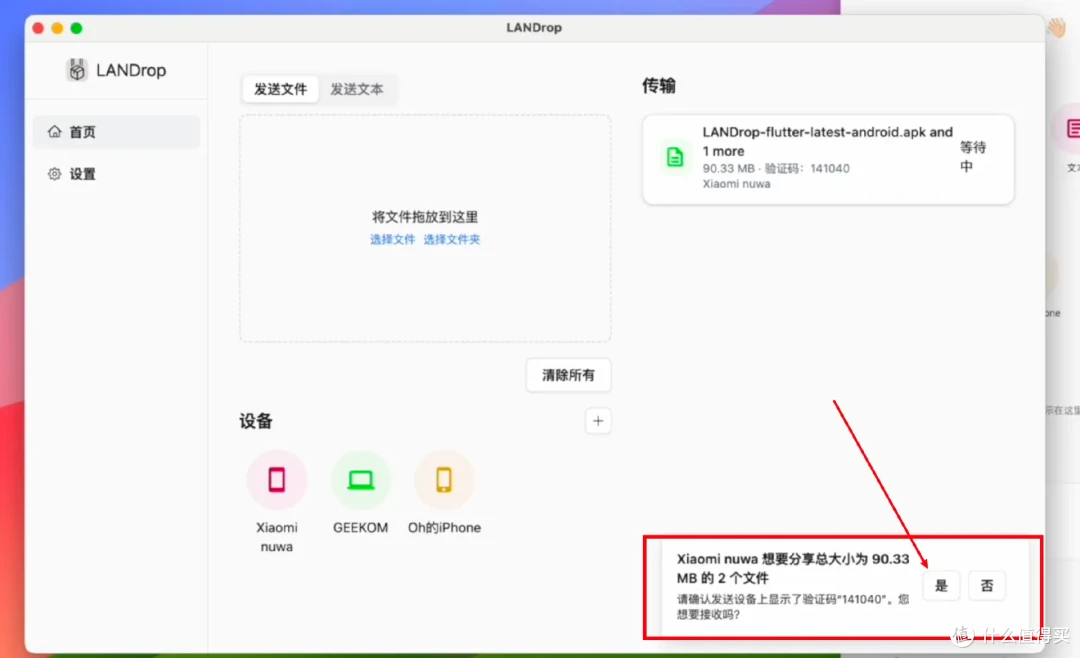The width and height of the screenshot is (1080, 658).
Task: Open the 设置 settings page
Action: tap(116, 174)
